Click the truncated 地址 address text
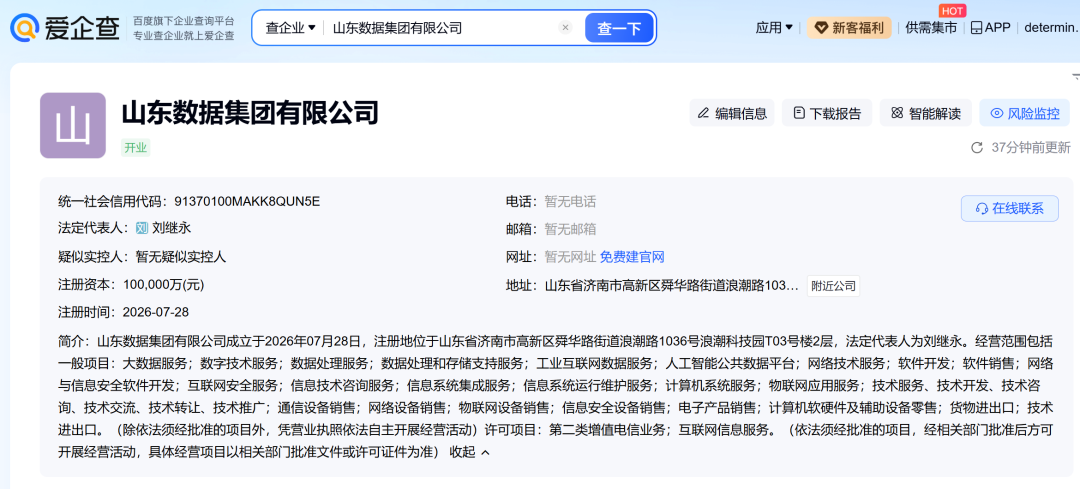The height and width of the screenshot is (489, 1080). pos(672,285)
